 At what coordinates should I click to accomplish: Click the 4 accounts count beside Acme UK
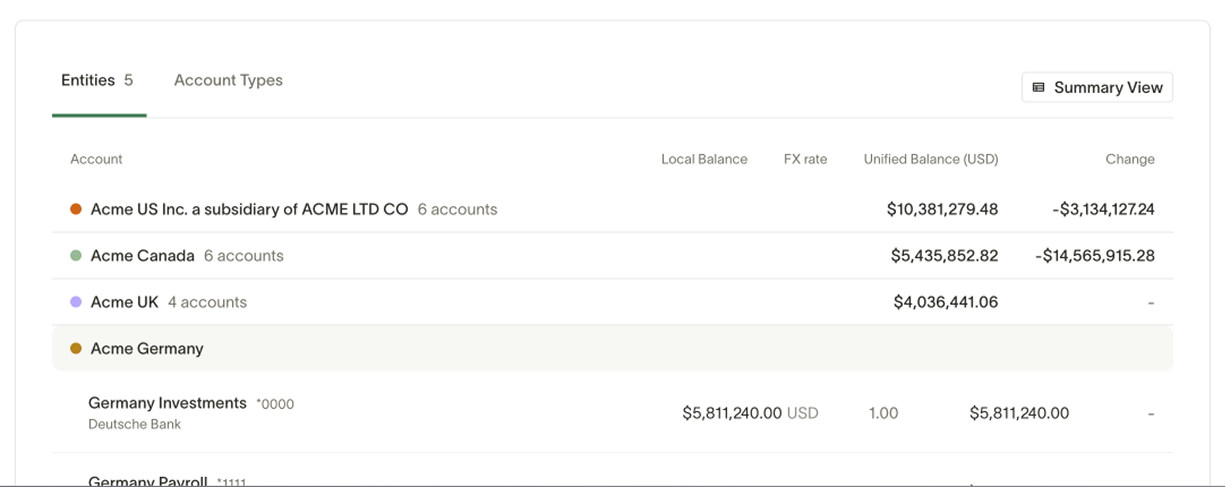pos(207,301)
